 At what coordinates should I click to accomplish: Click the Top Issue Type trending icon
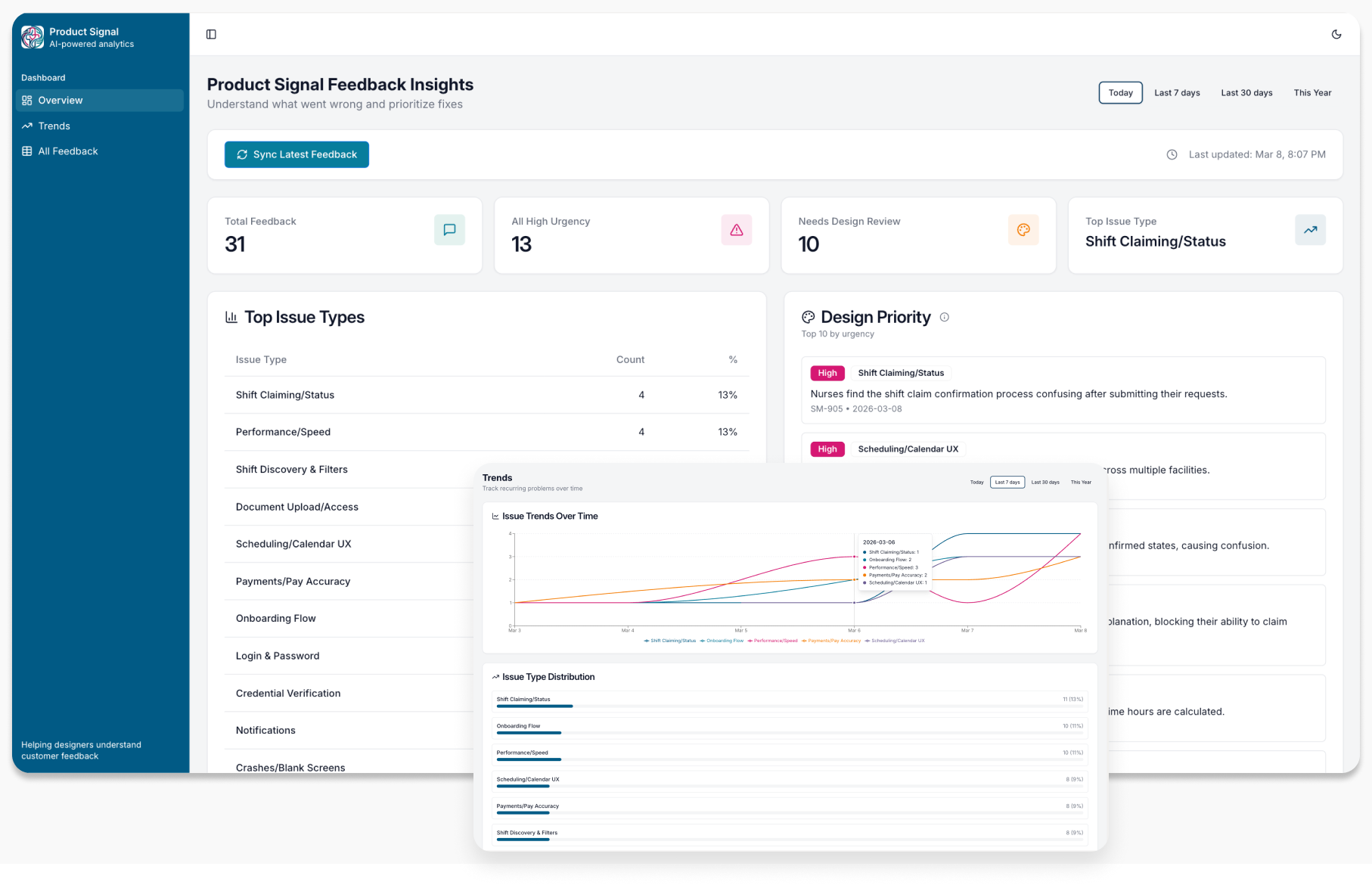click(1310, 230)
